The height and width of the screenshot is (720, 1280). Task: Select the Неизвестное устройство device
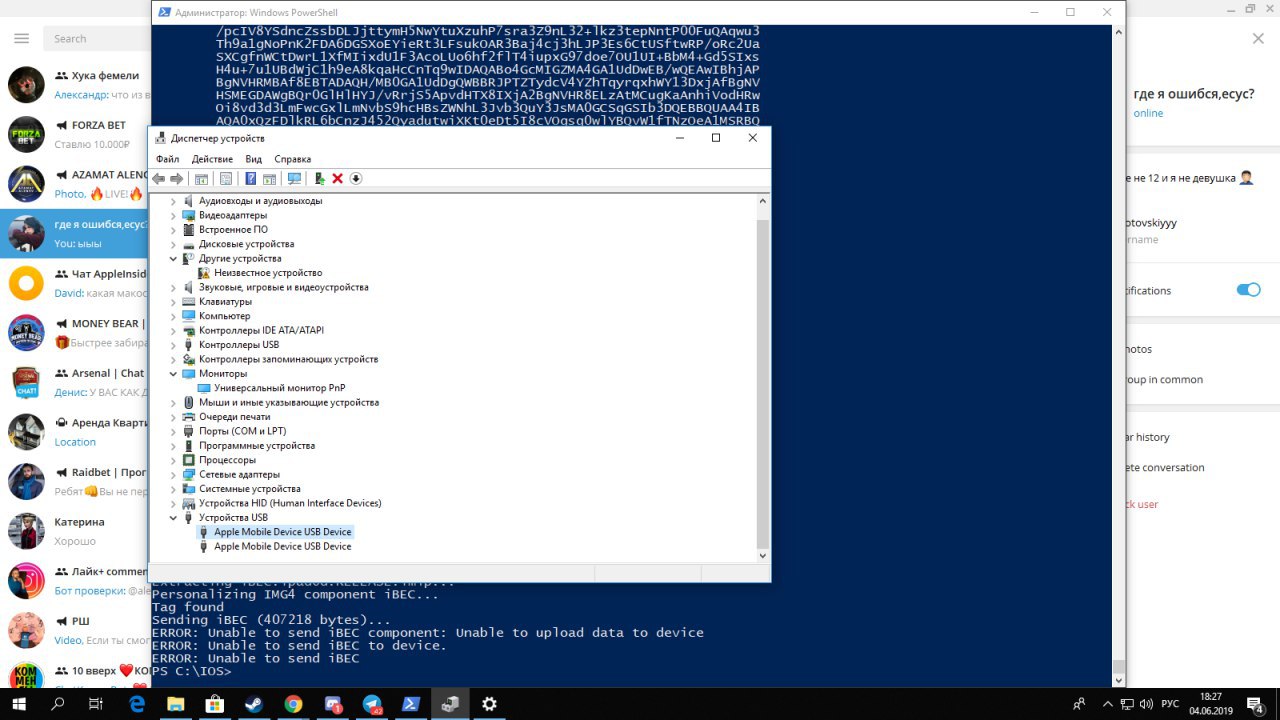268,273
